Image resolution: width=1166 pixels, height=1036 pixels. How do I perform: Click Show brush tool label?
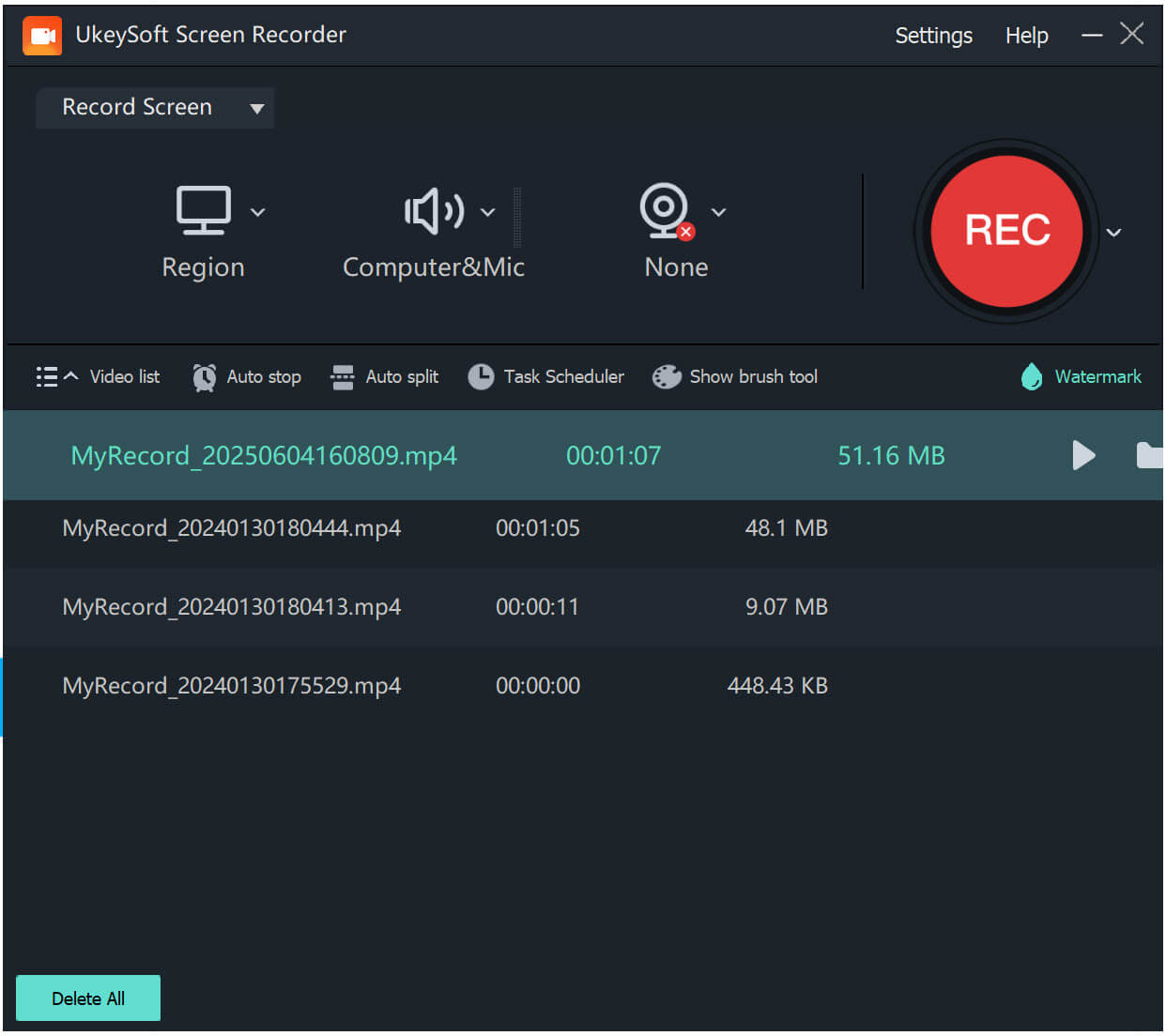pyautogui.click(x=754, y=376)
